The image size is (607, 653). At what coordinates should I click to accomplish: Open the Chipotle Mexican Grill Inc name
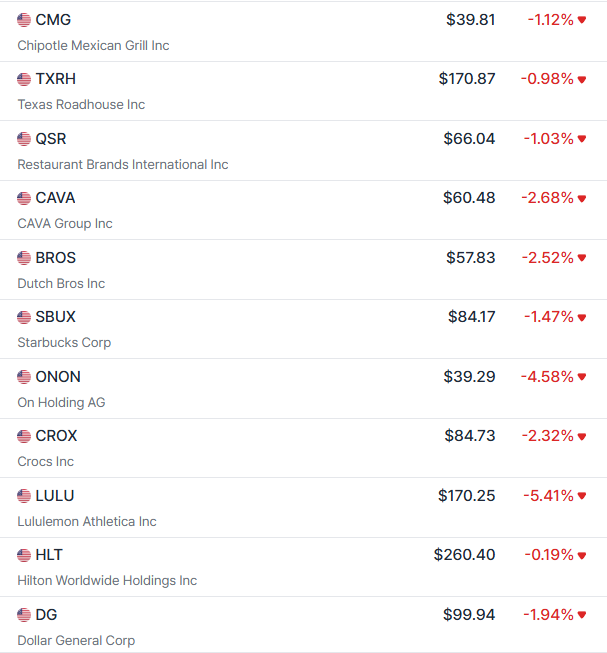(x=93, y=46)
